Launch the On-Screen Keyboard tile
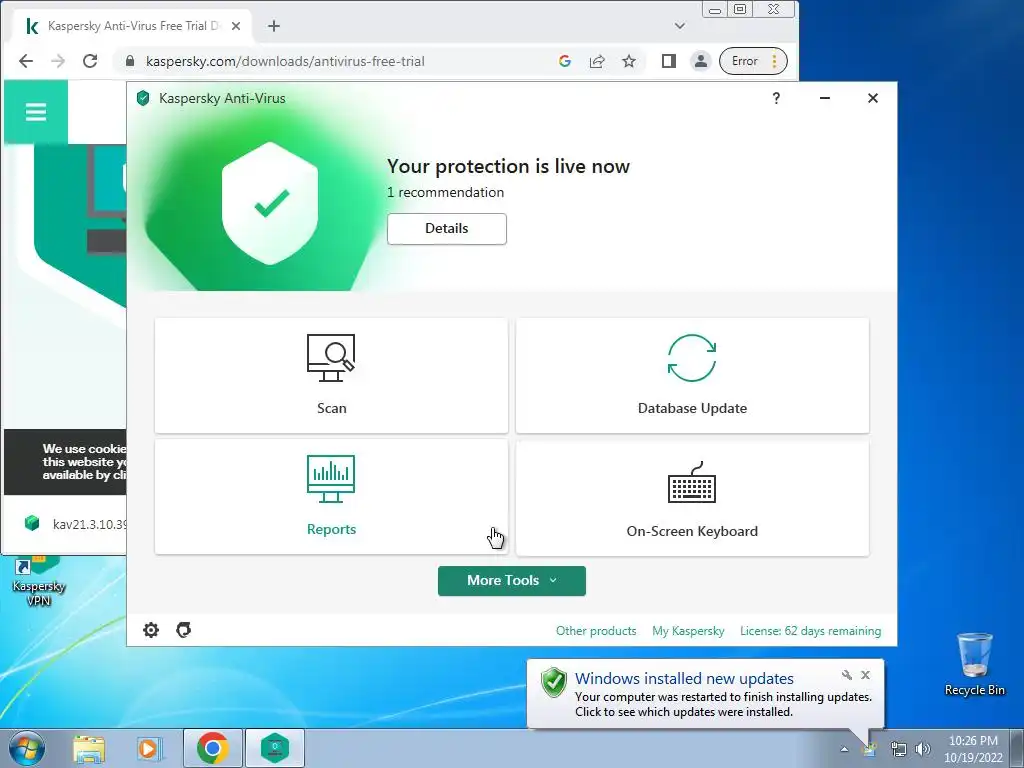Image resolution: width=1024 pixels, height=768 pixels. [x=692, y=497]
